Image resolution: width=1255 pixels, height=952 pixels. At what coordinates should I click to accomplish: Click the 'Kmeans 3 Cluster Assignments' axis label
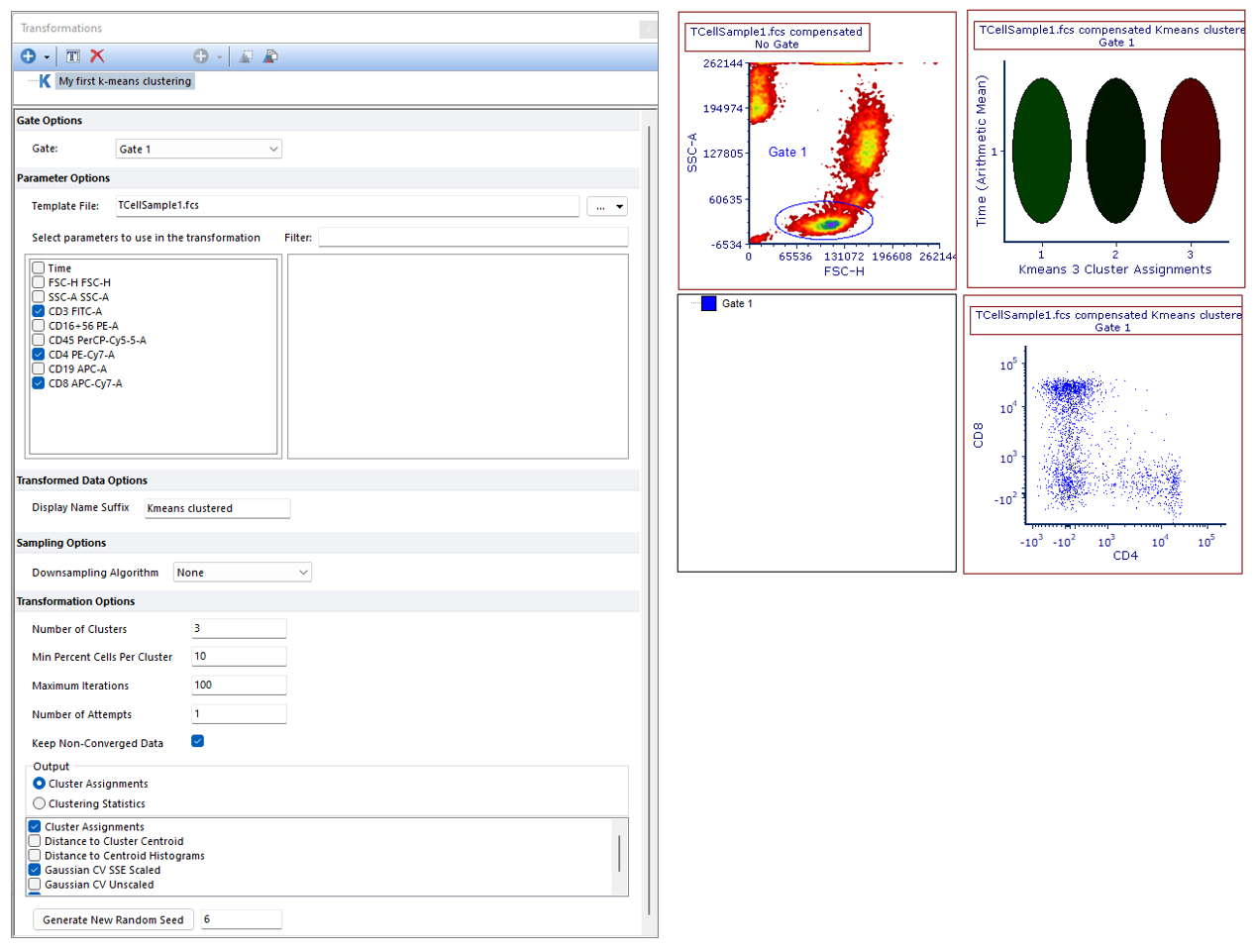[1114, 269]
